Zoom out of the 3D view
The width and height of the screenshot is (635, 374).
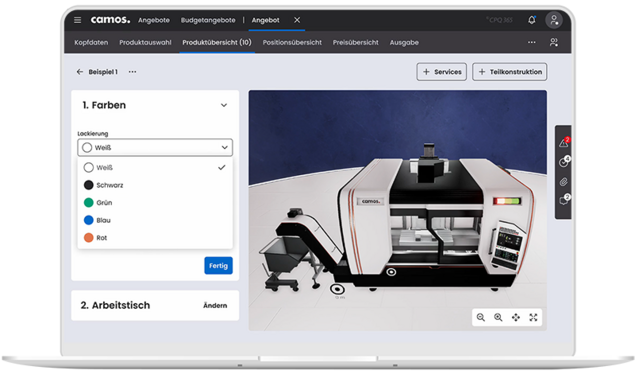pos(481,317)
